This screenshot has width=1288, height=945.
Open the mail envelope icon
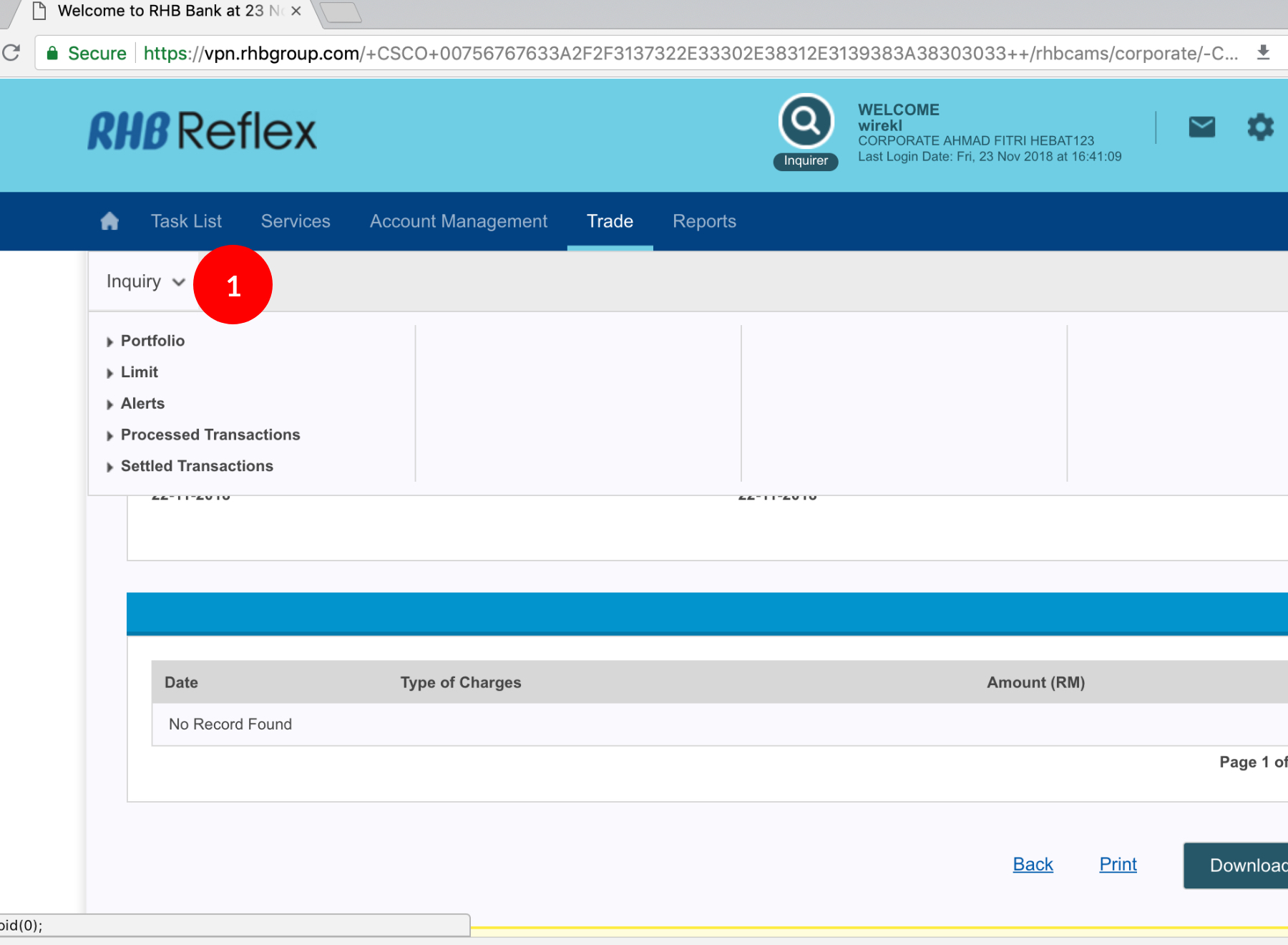1201,127
